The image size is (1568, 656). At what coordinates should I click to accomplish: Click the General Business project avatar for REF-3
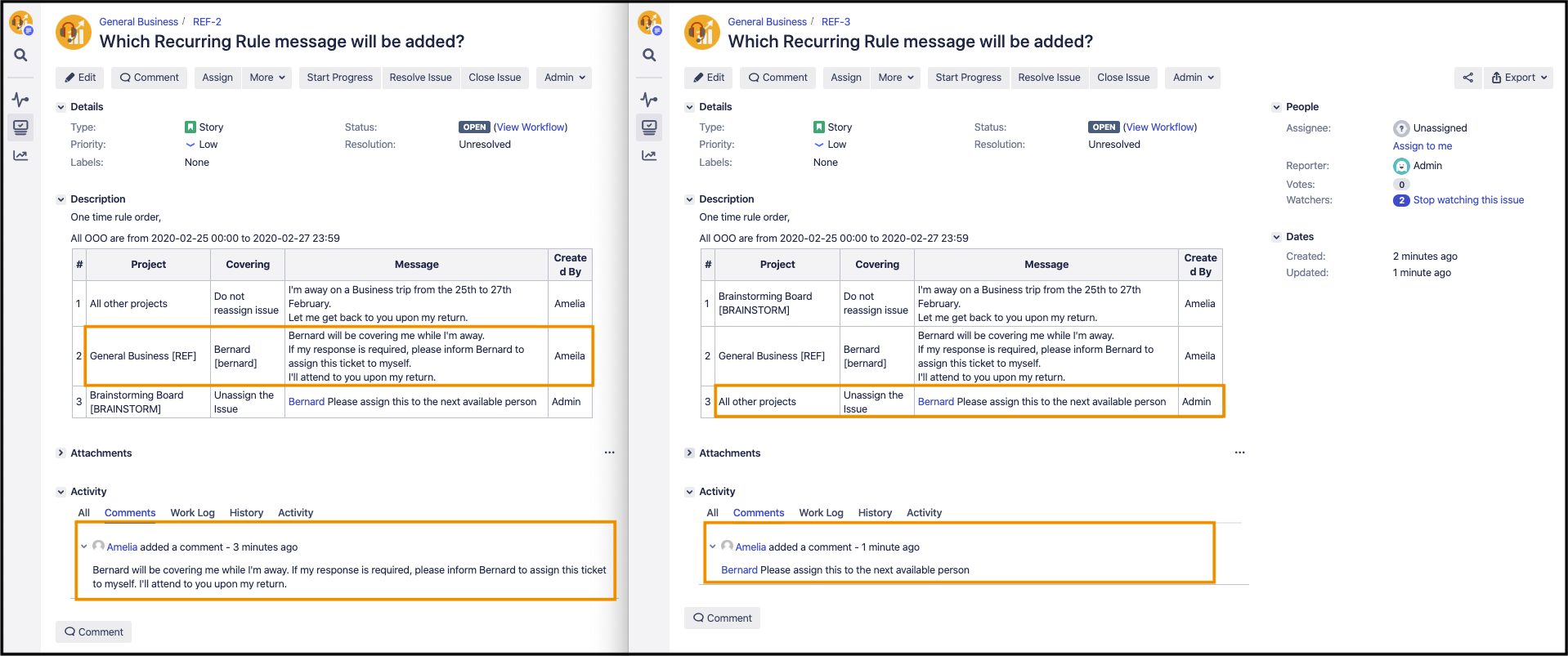(x=701, y=33)
